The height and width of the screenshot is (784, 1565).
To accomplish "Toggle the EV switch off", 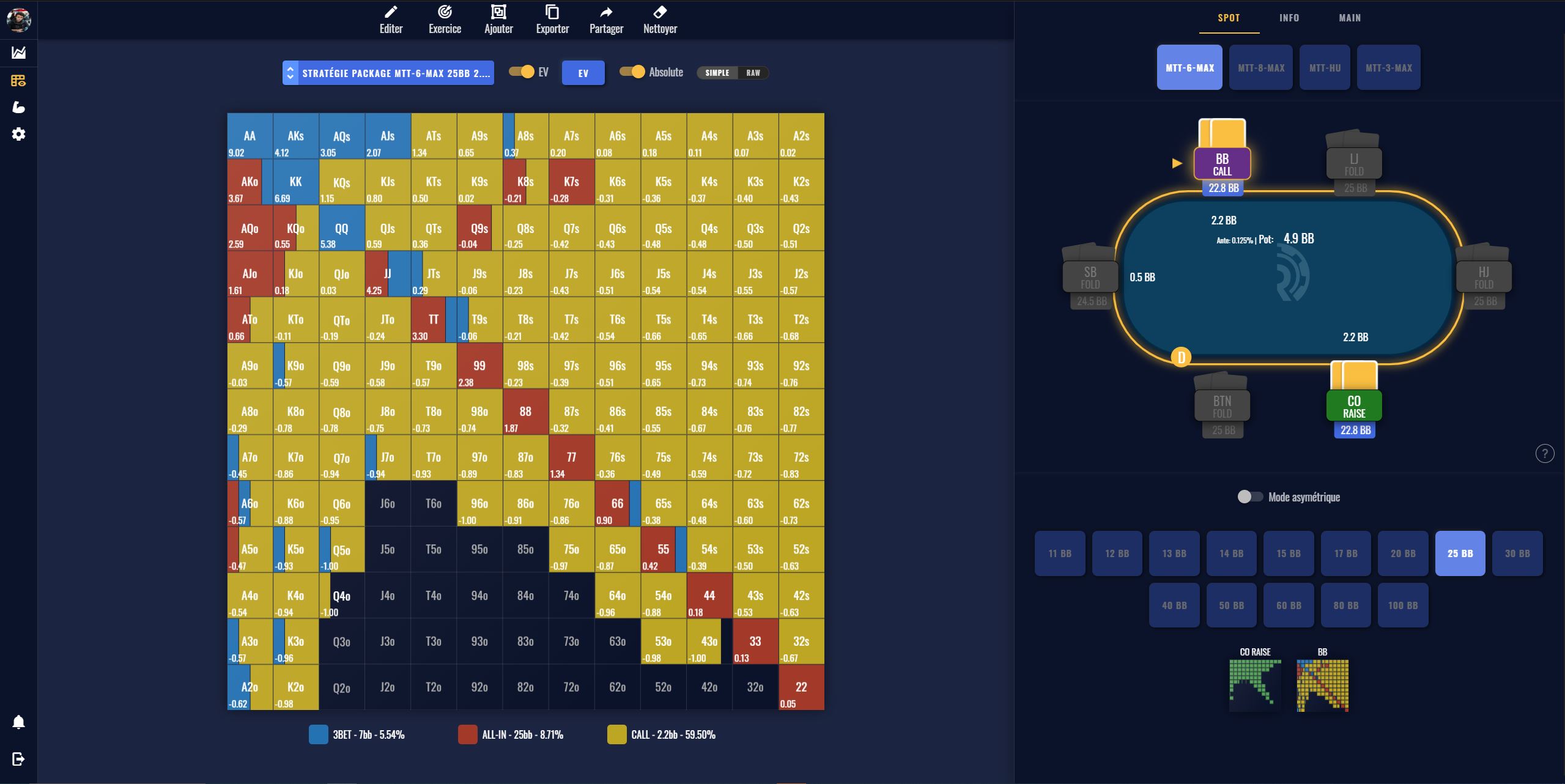I will [522, 72].
